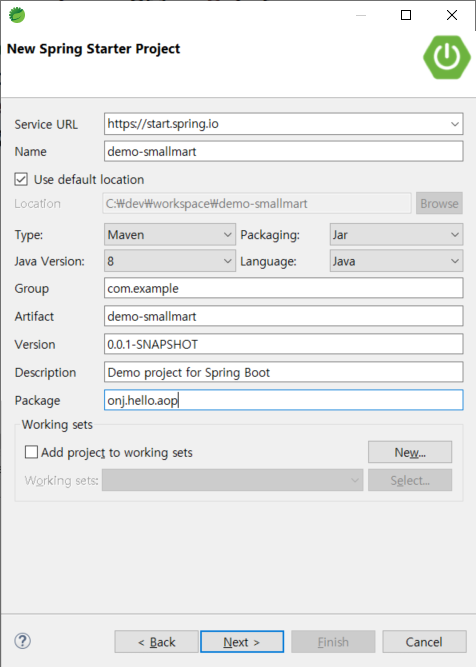Click the Package label
Screen dimensions: 476x667
(x=37, y=401)
